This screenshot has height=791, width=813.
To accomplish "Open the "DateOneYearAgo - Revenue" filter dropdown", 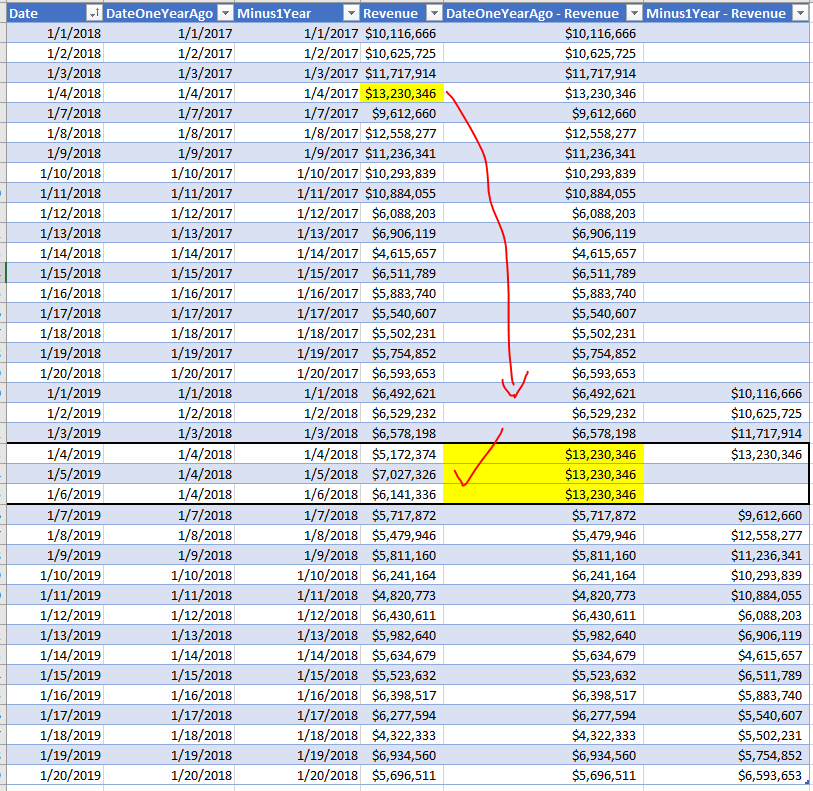I will point(634,13).
